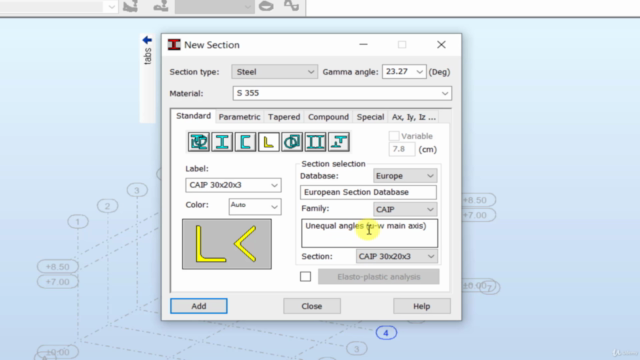
Task: Choose the L angle profile icon
Action: (x=269, y=142)
